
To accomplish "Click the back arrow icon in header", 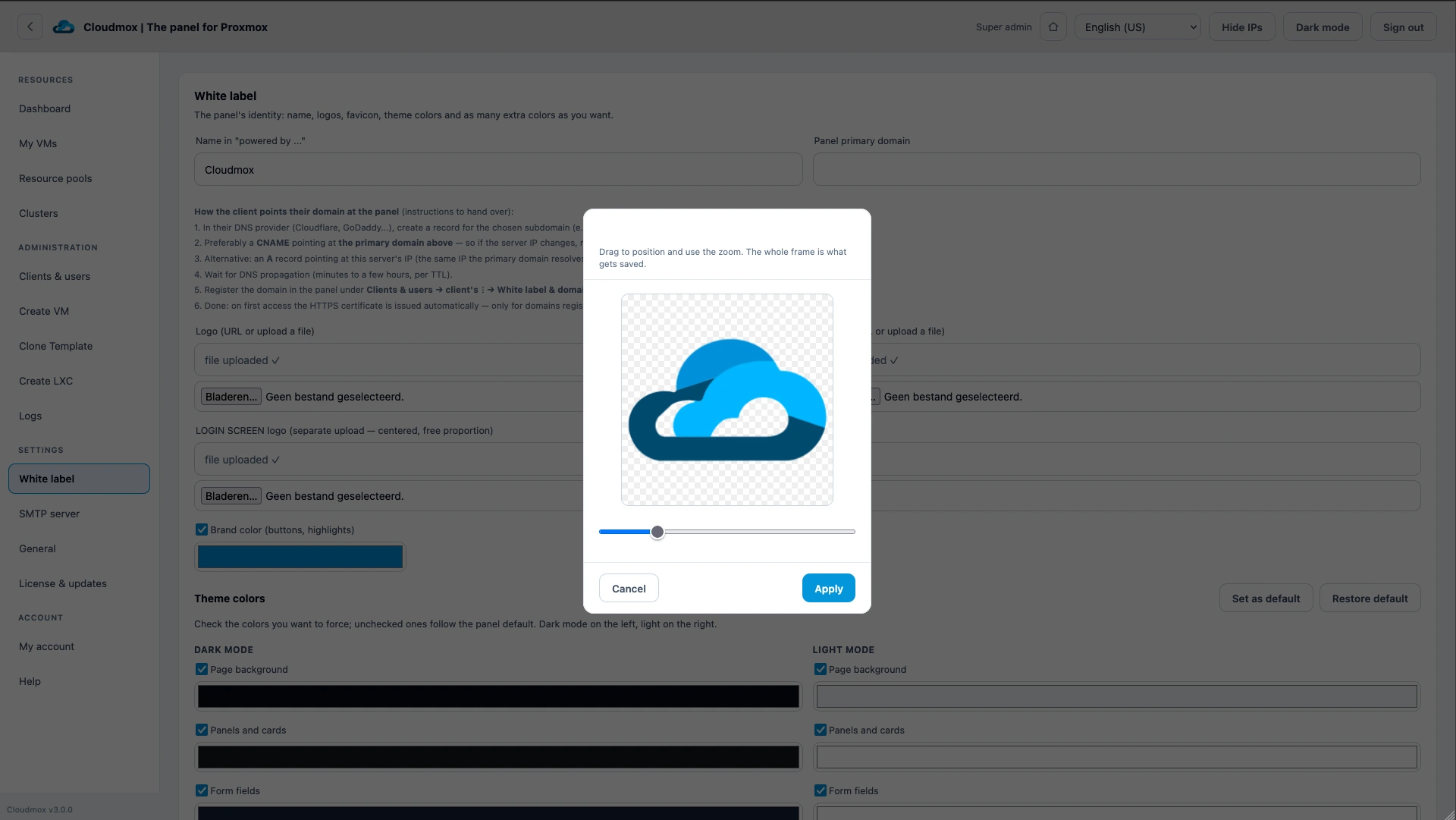I will tap(30, 27).
